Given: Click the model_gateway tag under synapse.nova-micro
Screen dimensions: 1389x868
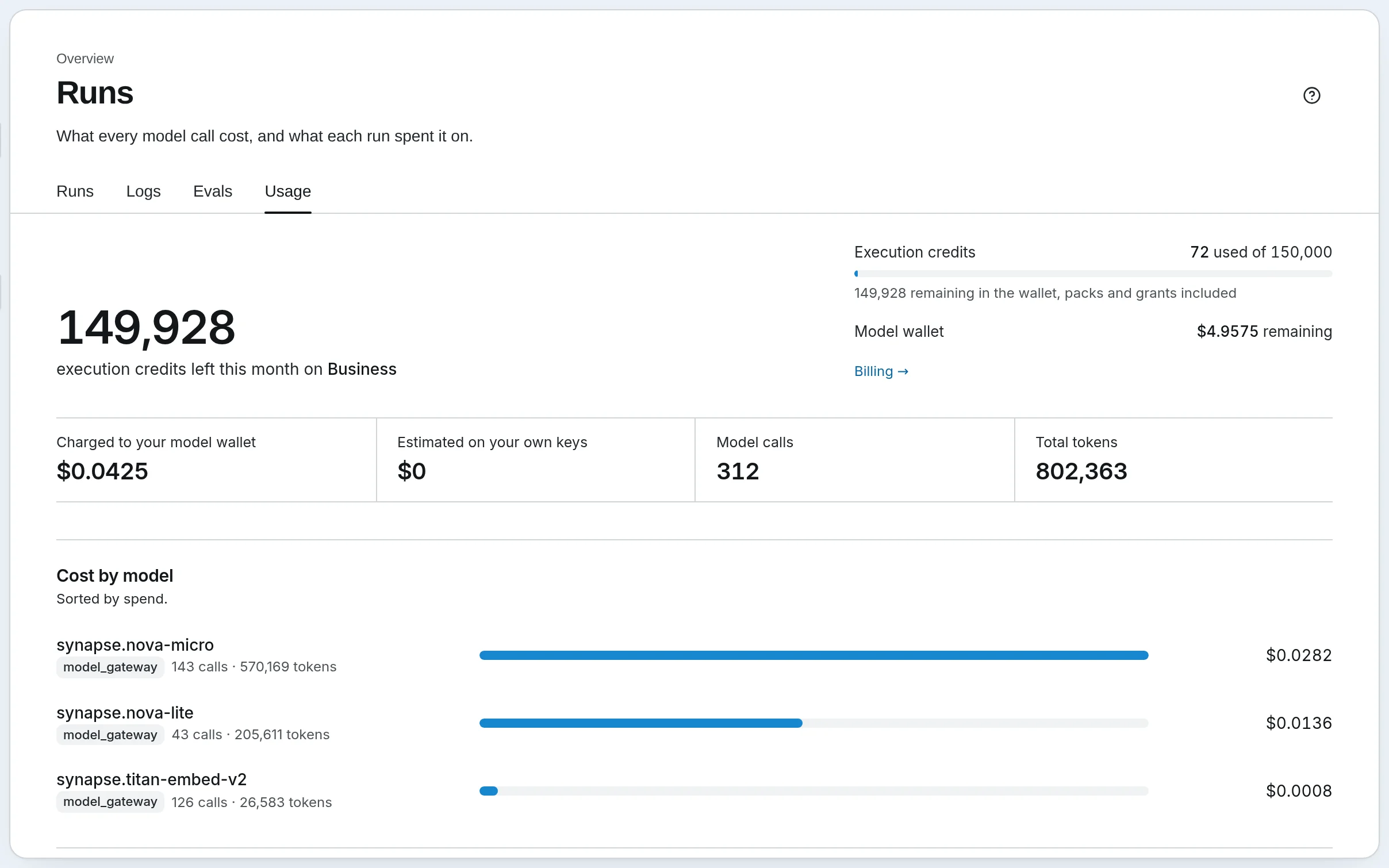Looking at the screenshot, I should [110, 667].
